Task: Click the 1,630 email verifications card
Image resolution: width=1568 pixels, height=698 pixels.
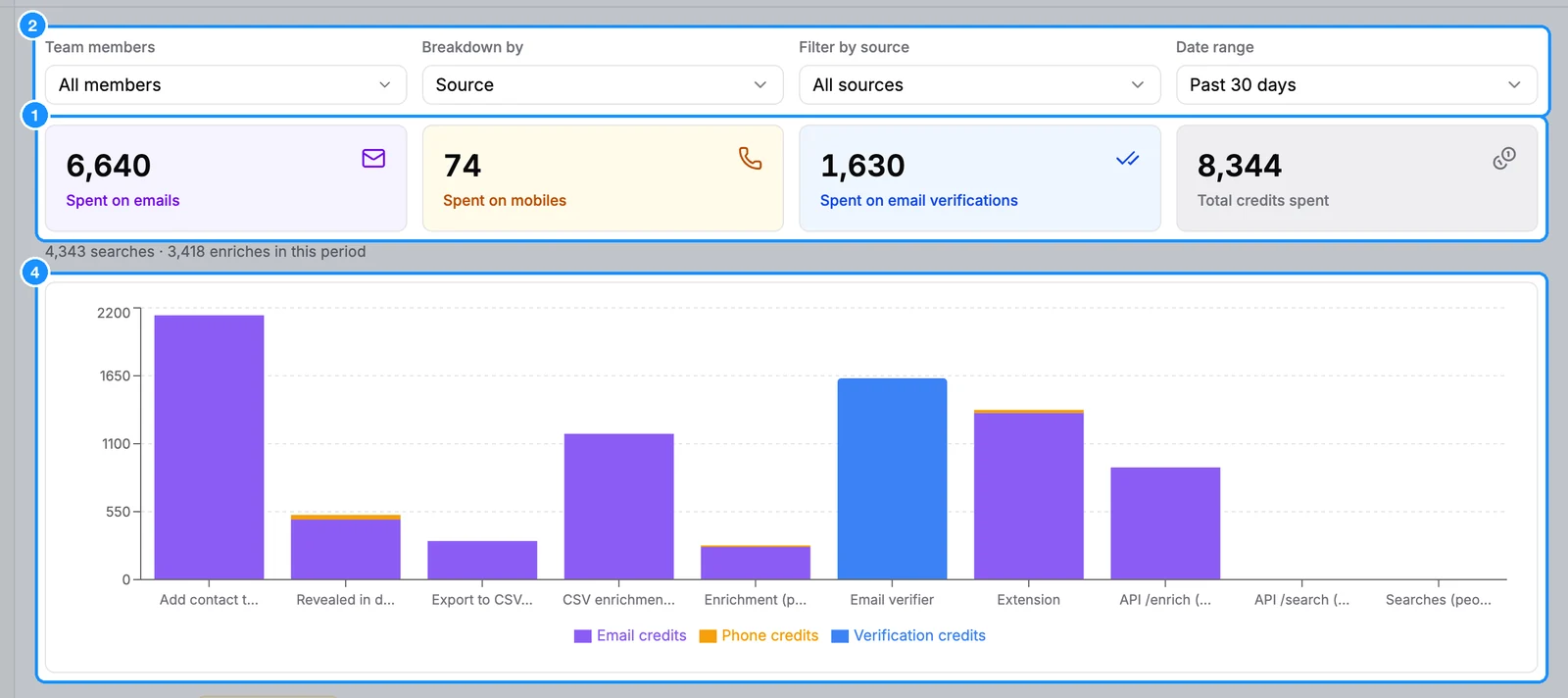Action: (980, 178)
